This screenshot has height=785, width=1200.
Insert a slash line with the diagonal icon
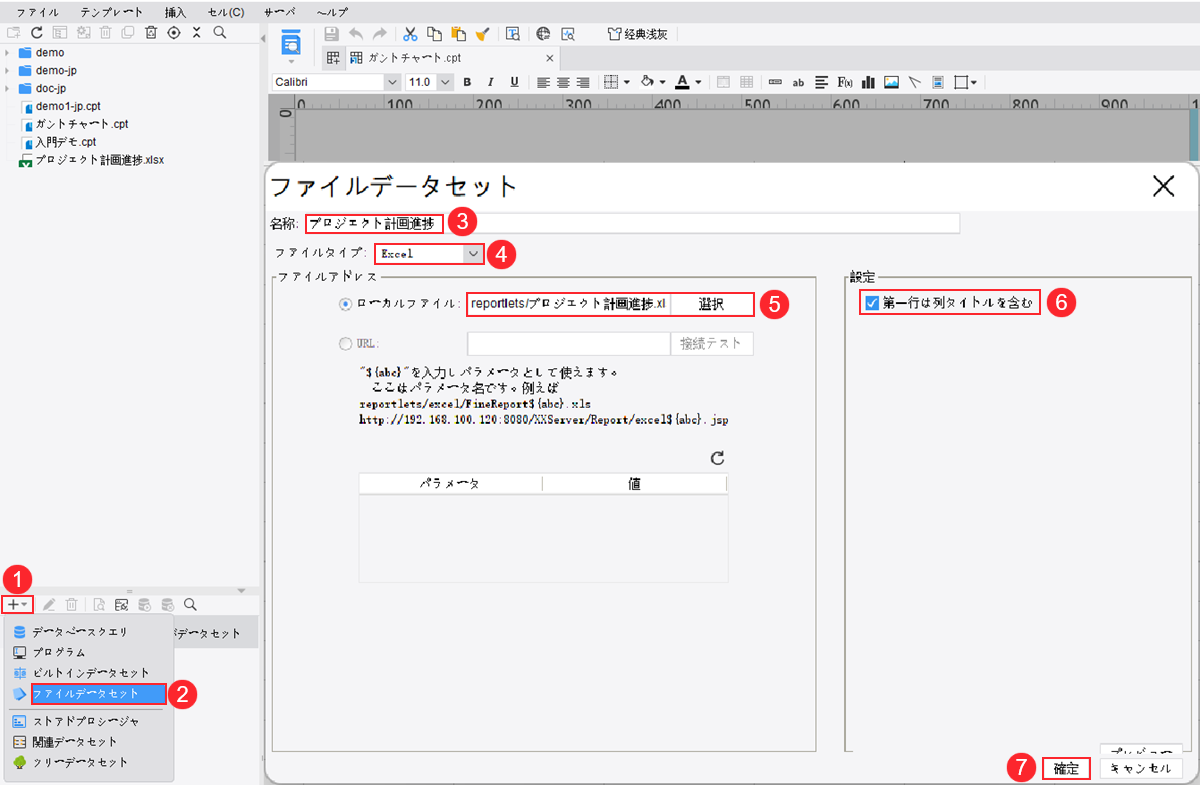click(x=914, y=82)
